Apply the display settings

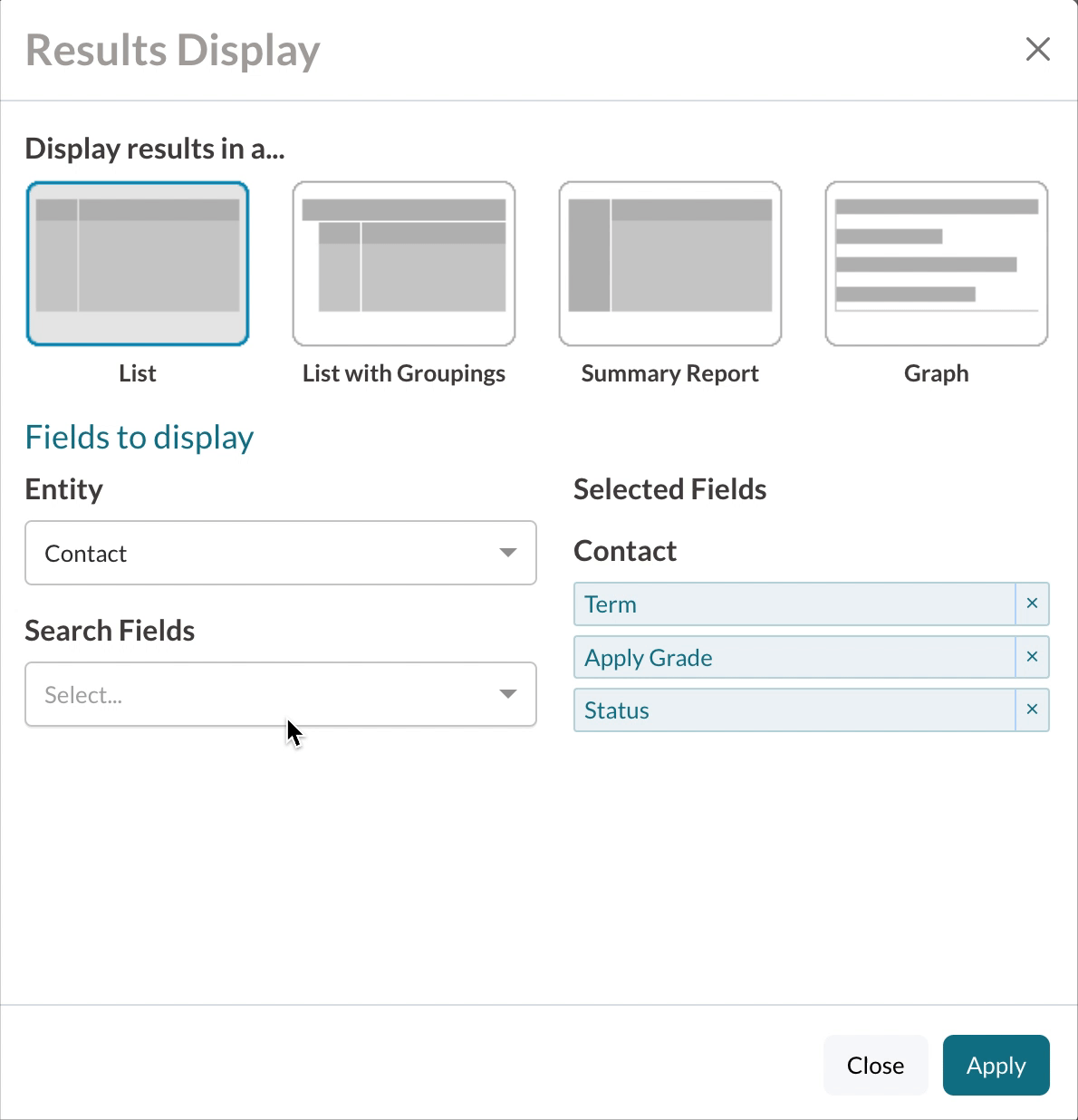point(996,1065)
